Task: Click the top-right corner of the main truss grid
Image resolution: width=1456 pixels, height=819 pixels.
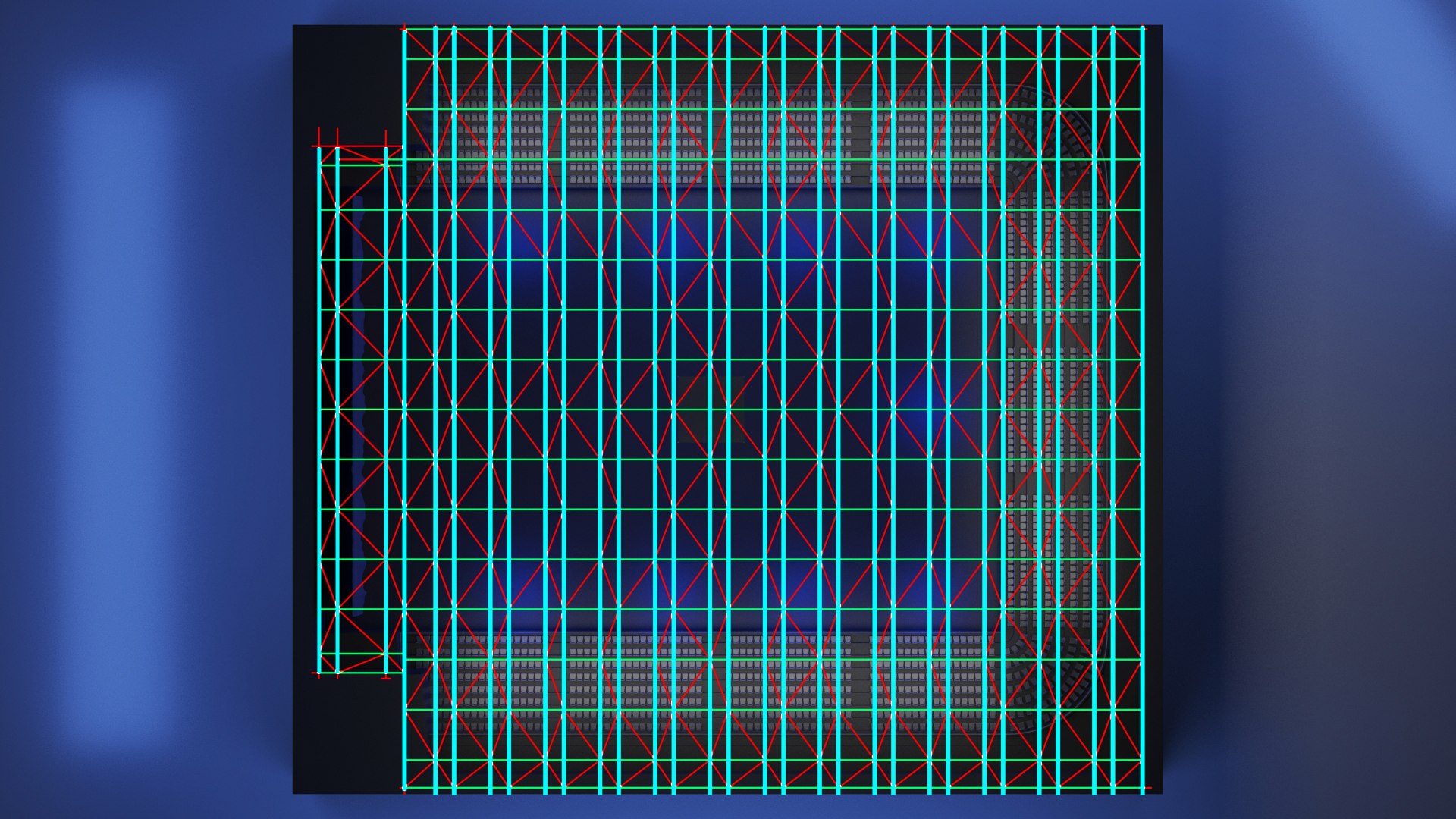Action: (x=1142, y=30)
